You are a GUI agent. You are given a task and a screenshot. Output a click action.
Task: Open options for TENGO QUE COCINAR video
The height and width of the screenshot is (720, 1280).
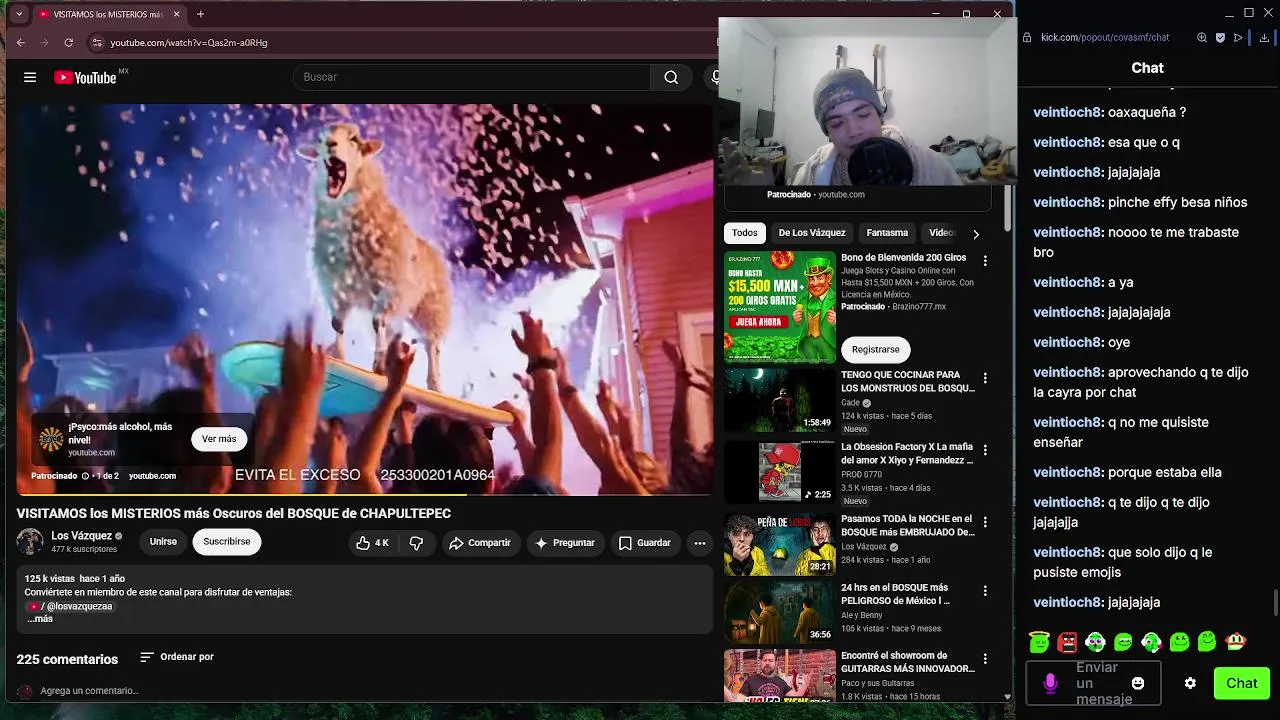[x=985, y=378]
